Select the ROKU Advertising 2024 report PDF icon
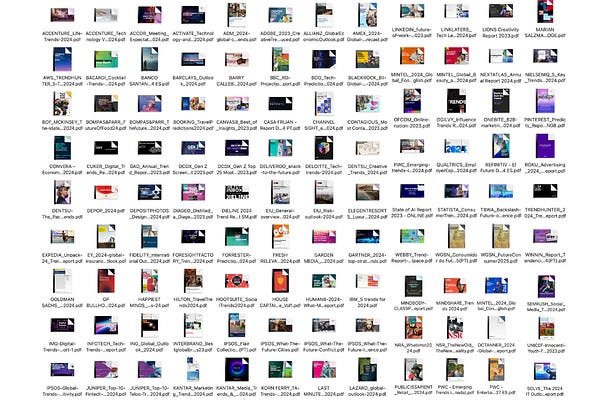The width and height of the screenshot is (600, 400). click(x=545, y=146)
